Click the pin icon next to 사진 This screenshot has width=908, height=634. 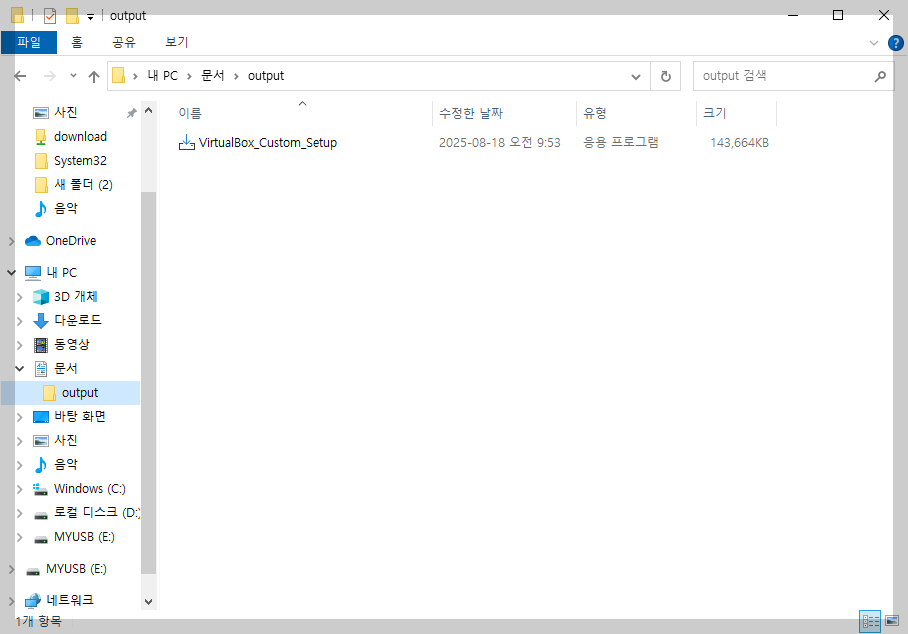(x=131, y=113)
